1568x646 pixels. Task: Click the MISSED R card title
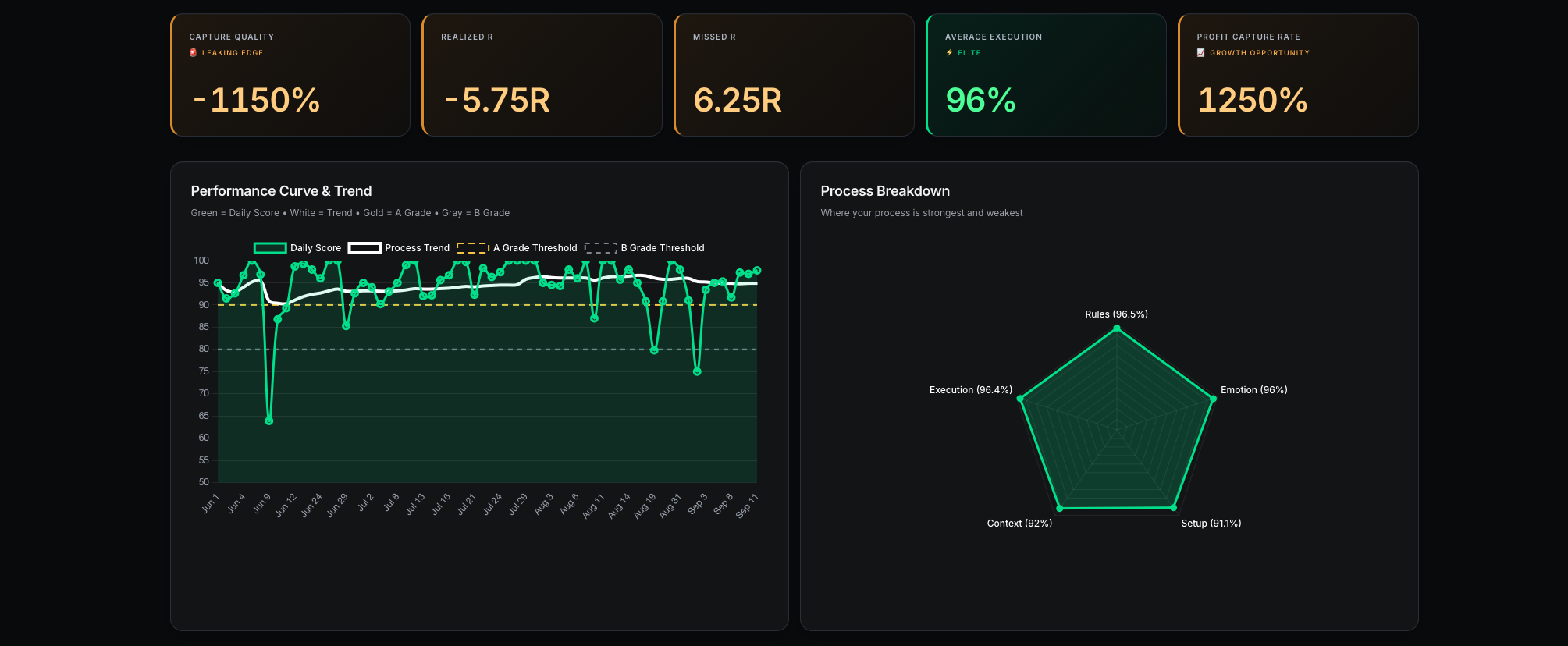(x=714, y=37)
